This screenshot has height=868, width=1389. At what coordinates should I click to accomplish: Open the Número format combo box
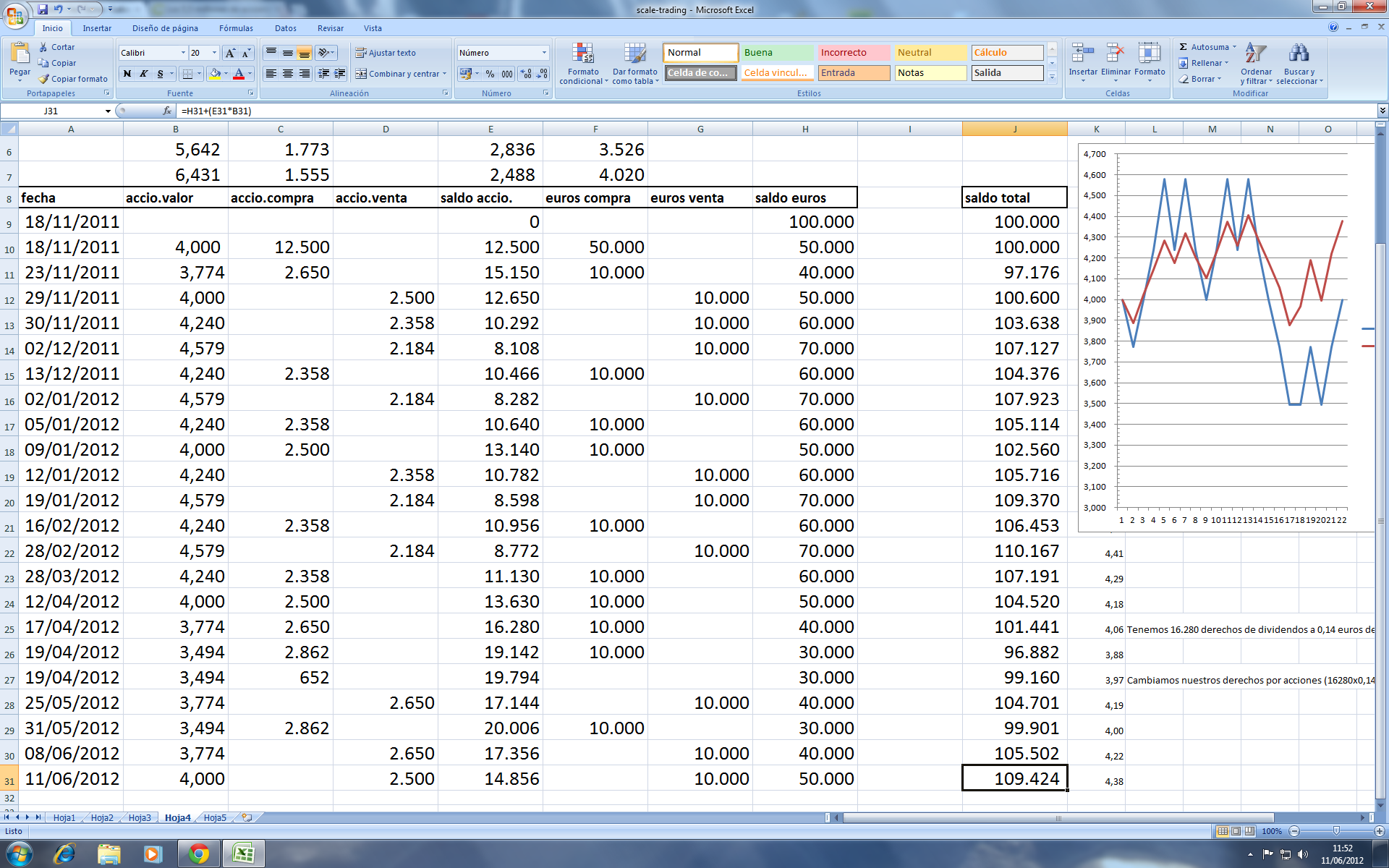(x=544, y=53)
